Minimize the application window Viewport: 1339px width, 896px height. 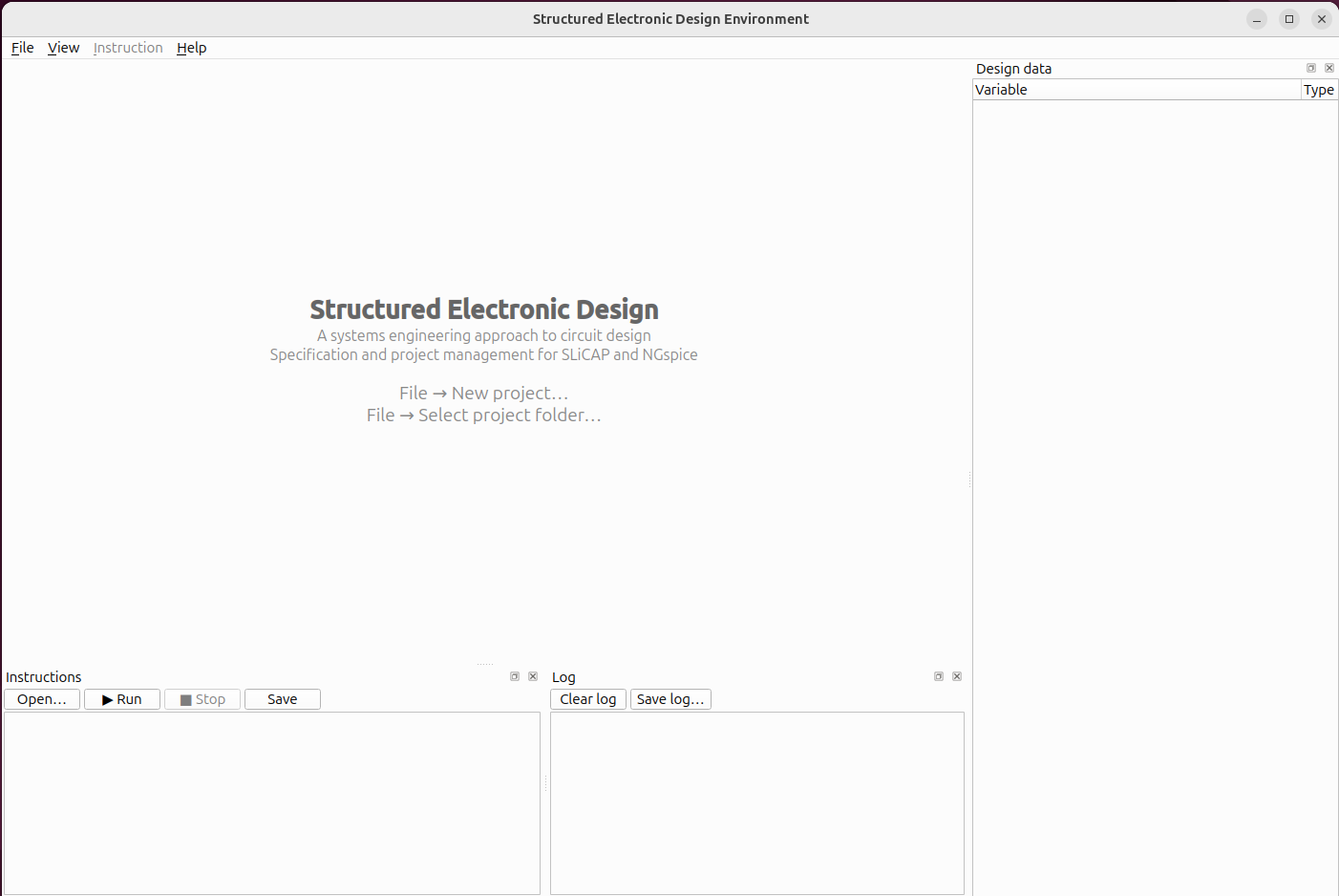pyautogui.click(x=1257, y=19)
